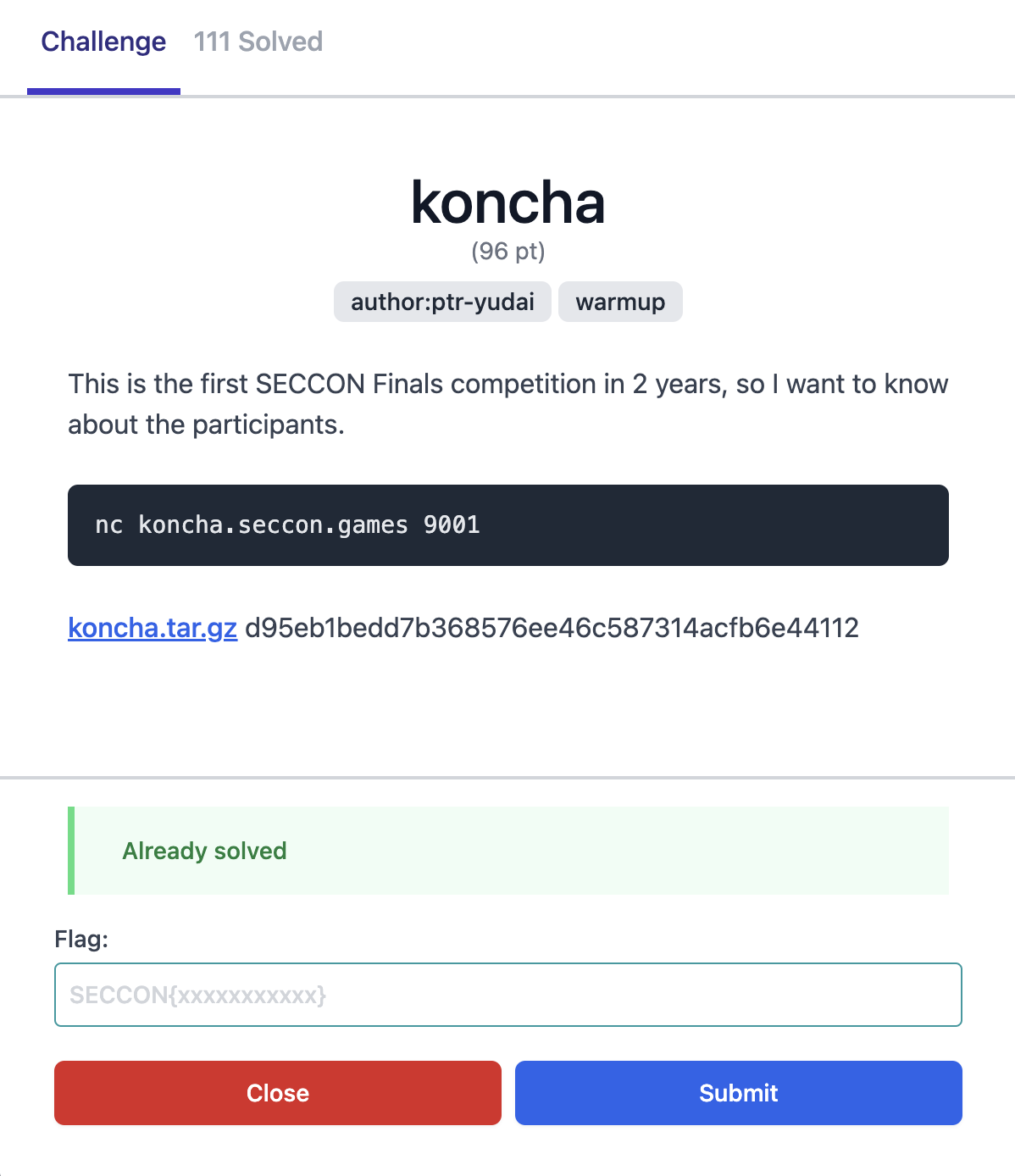The height and width of the screenshot is (1176, 1015).
Task: Click the red Close button
Action: [x=278, y=1093]
